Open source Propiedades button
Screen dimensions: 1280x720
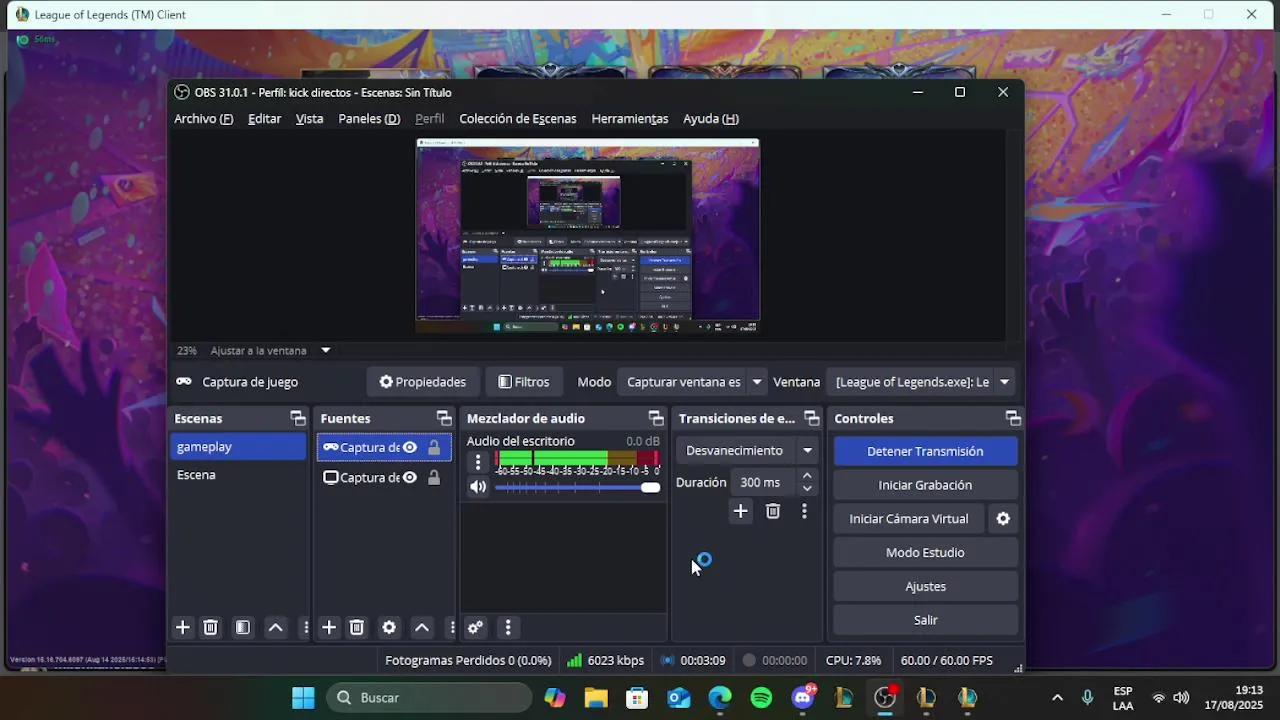(422, 382)
